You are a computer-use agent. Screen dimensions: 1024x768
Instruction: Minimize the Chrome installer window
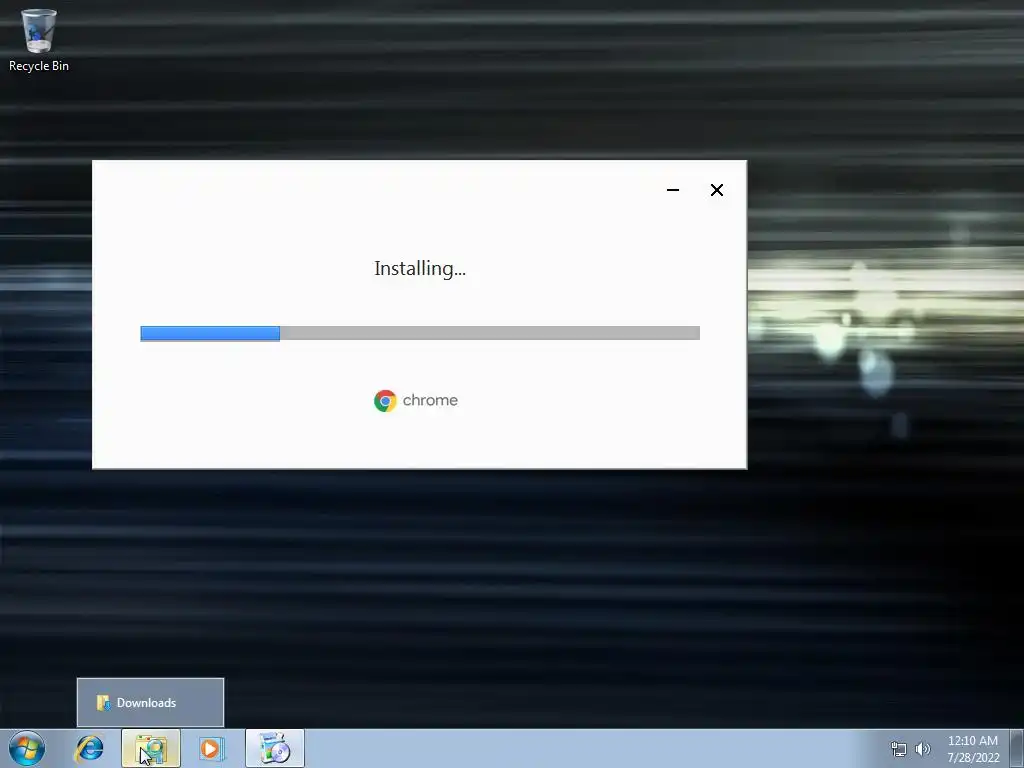click(673, 190)
